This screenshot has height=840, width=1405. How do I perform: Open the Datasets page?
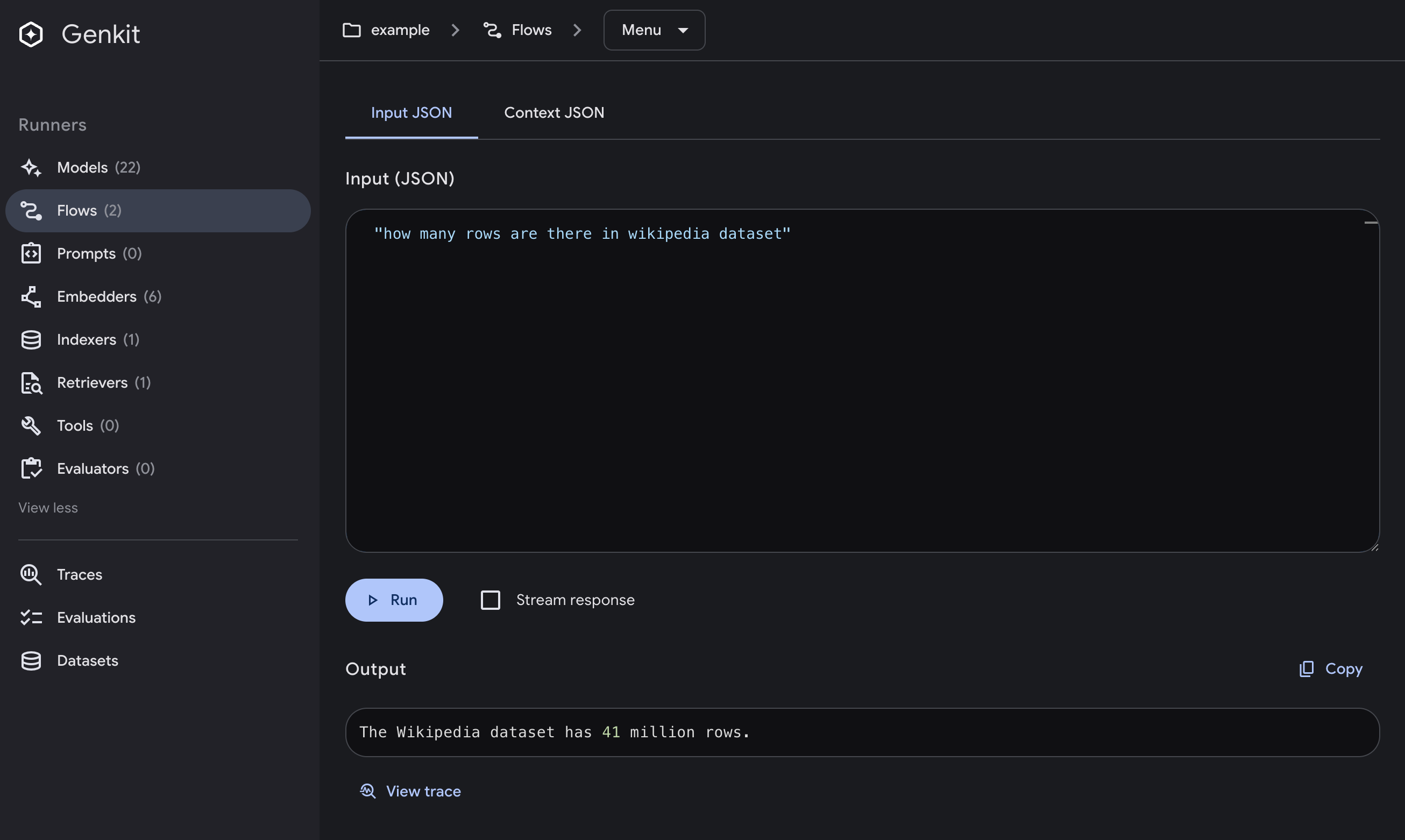coord(158,660)
